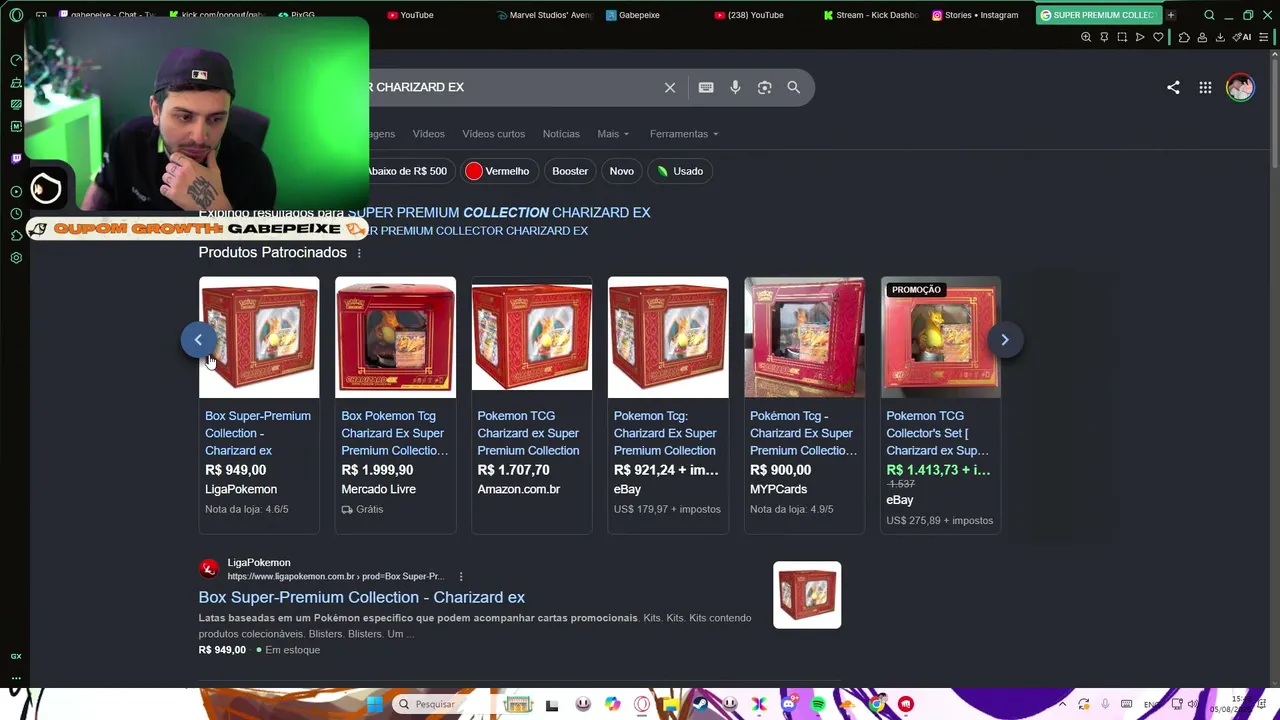This screenshot has height=720, width=1280.
Task: Open the three-dot menu for LigaPokemon result
Action: (461, 577)
